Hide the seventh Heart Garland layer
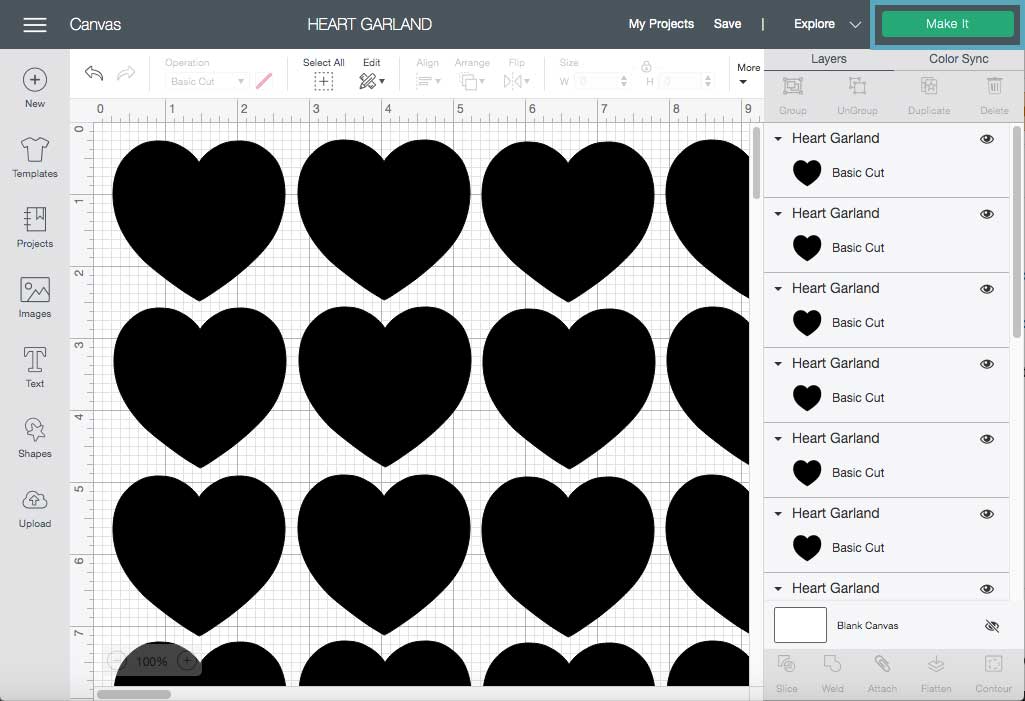This screenshot has width=1025, height=701. pyautogui.click(x=987, y=589)
